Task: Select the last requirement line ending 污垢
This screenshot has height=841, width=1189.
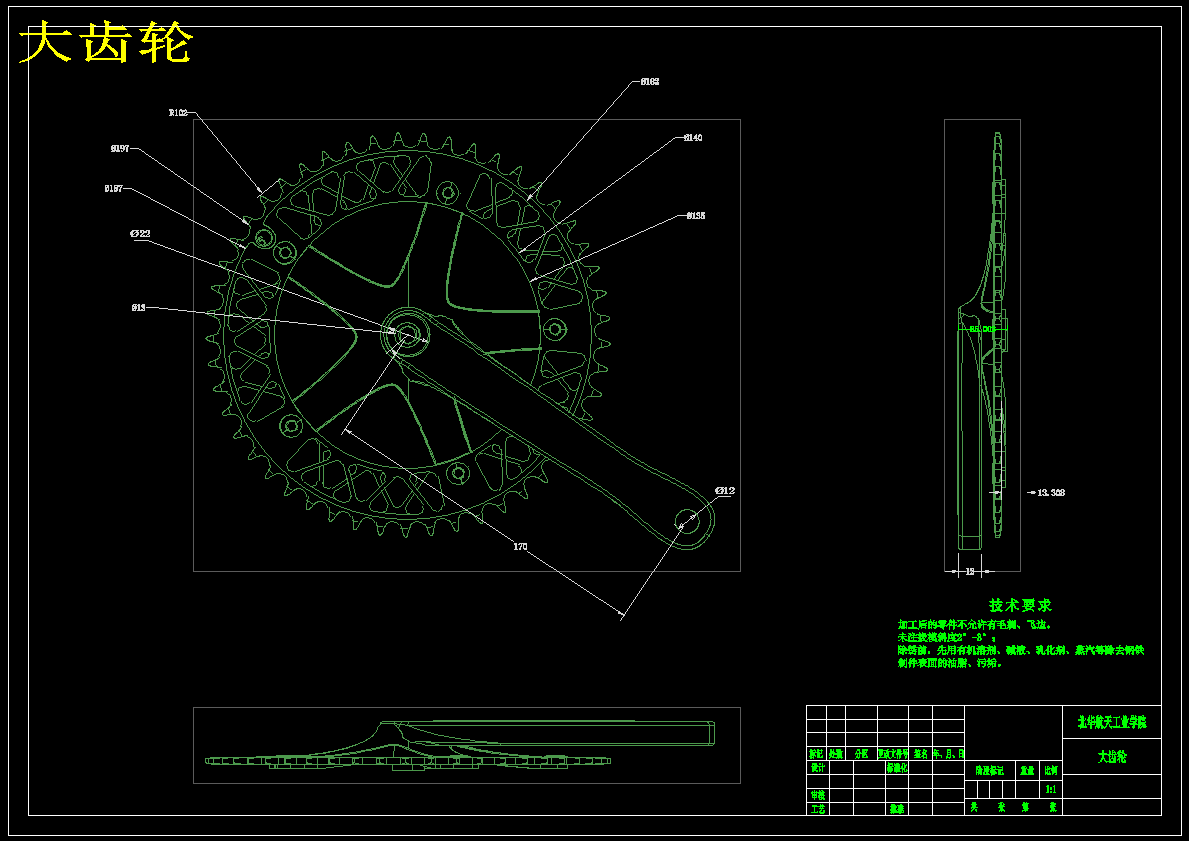Action: pos(950,664)
